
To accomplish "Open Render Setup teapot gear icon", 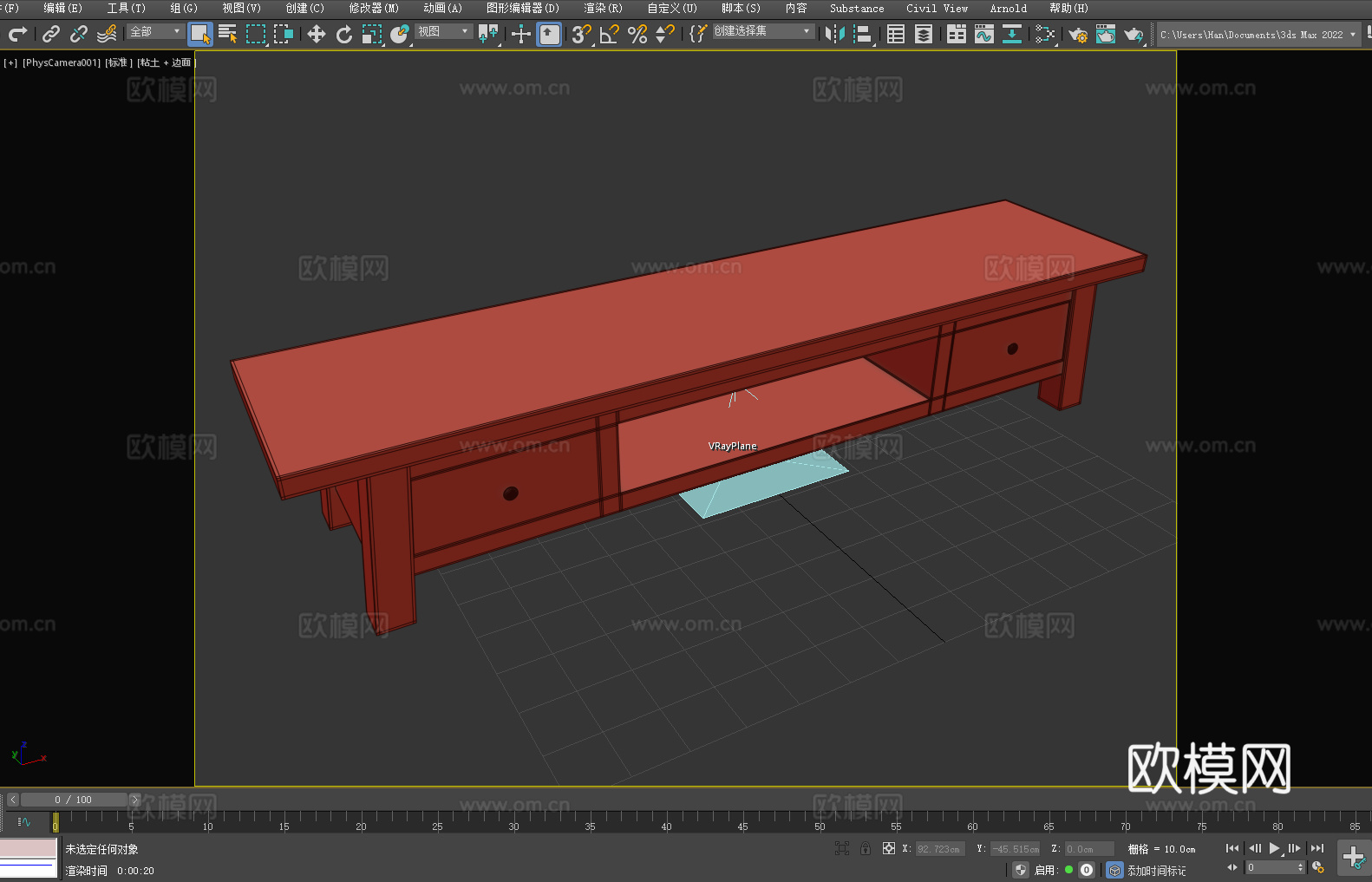I will [x=1078, y=34].
